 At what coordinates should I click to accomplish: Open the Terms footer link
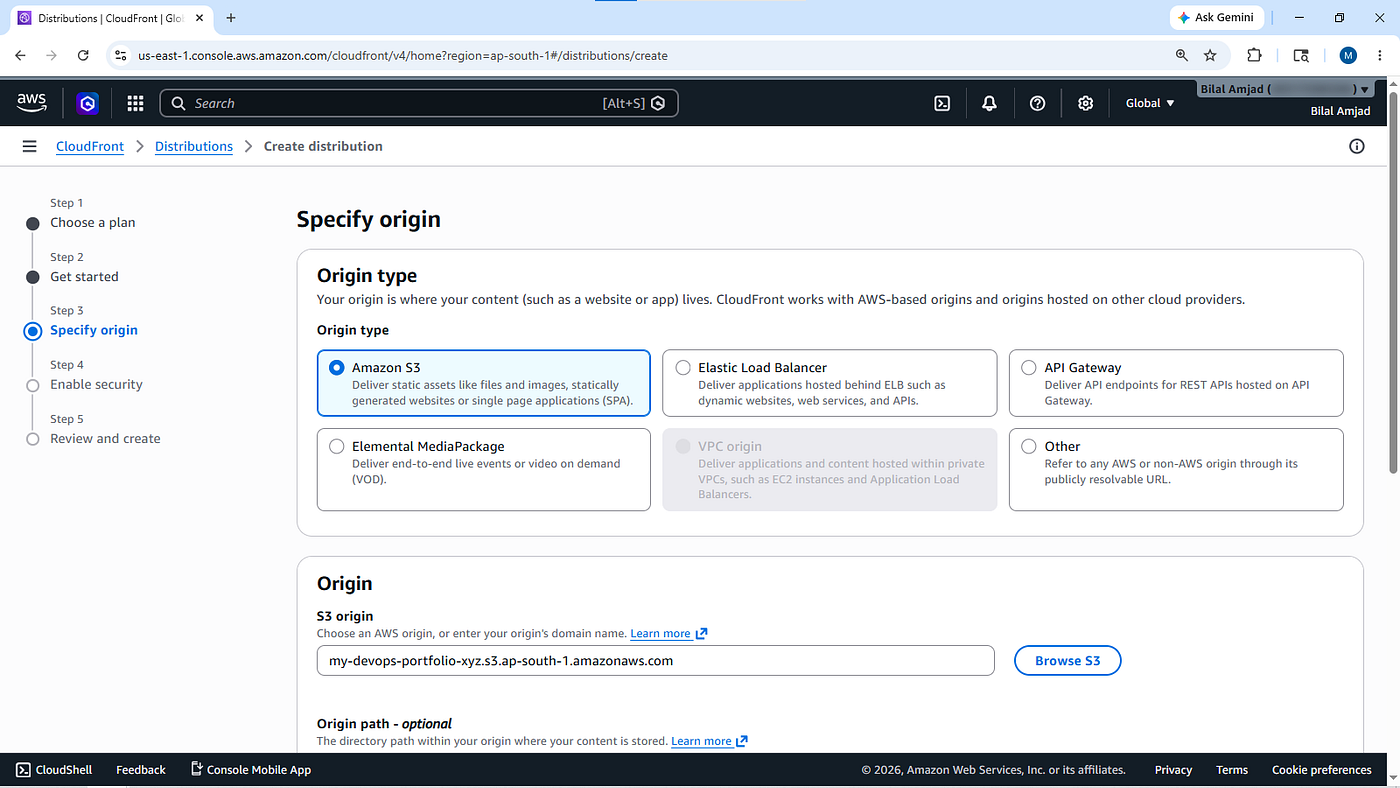pos(1232,770)
